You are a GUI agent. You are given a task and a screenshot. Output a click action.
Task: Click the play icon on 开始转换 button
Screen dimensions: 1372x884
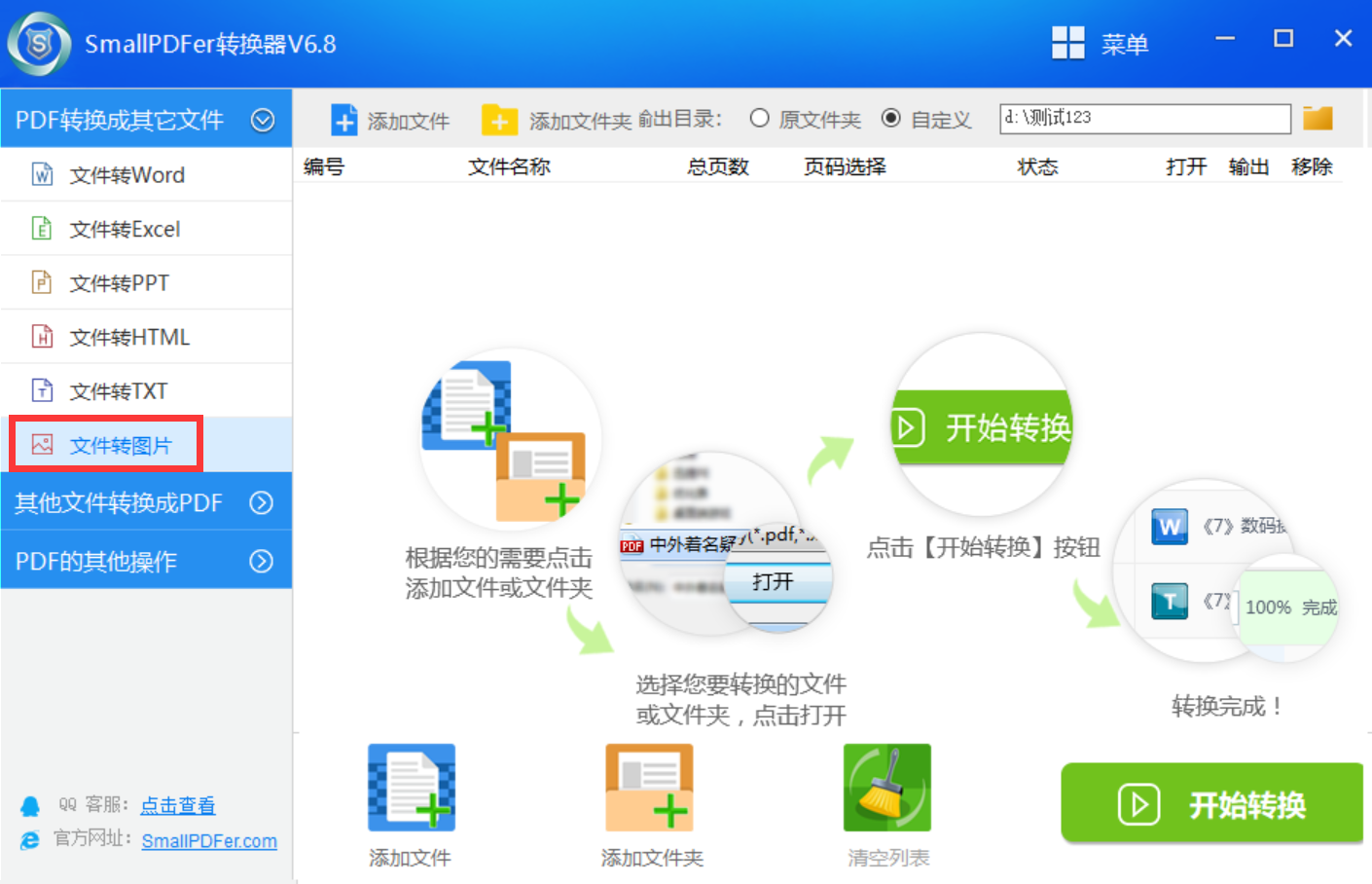click(x=1138, y=805)
